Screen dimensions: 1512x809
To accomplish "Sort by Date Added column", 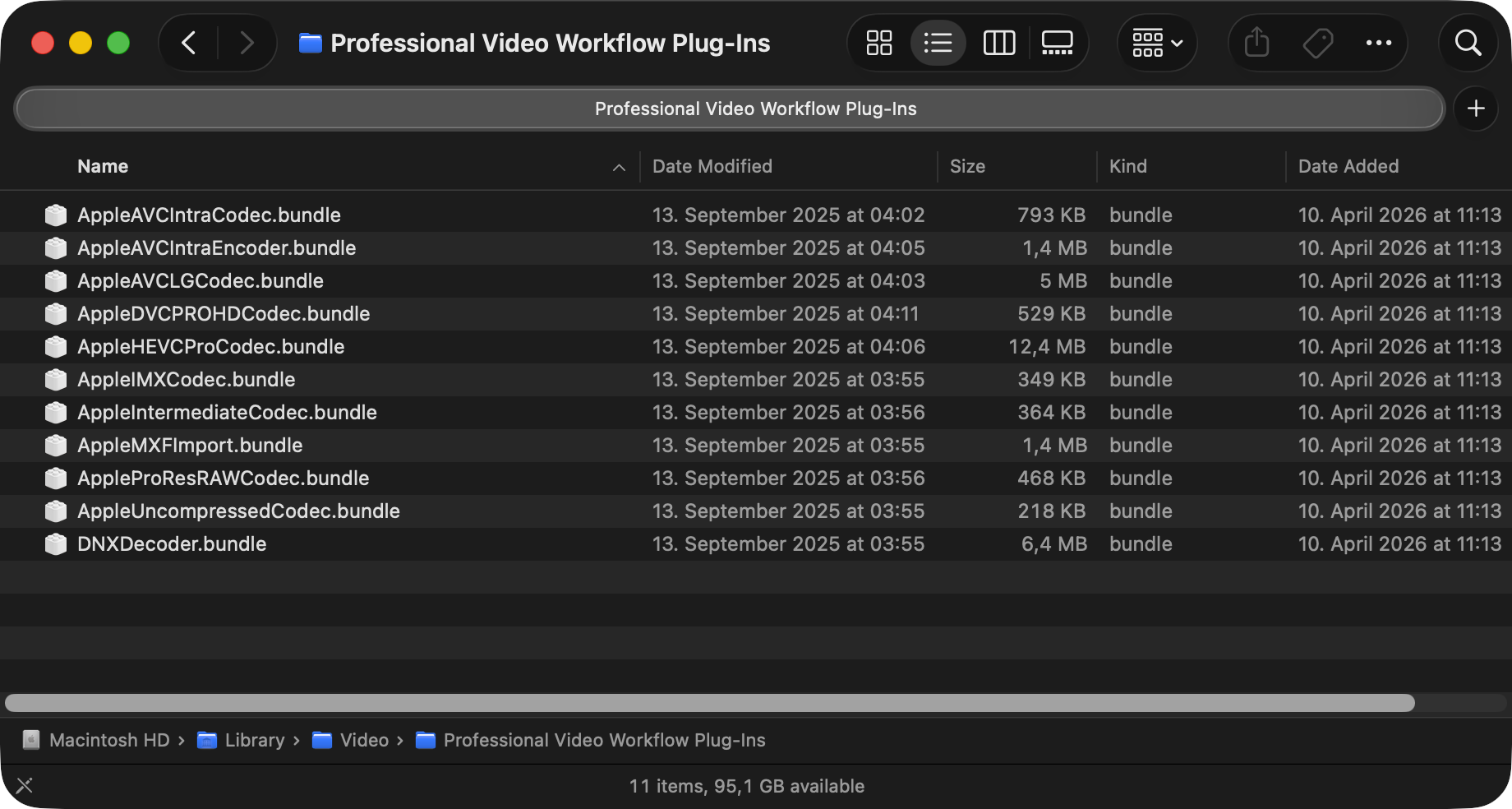I will click(x=1348, y=166).
